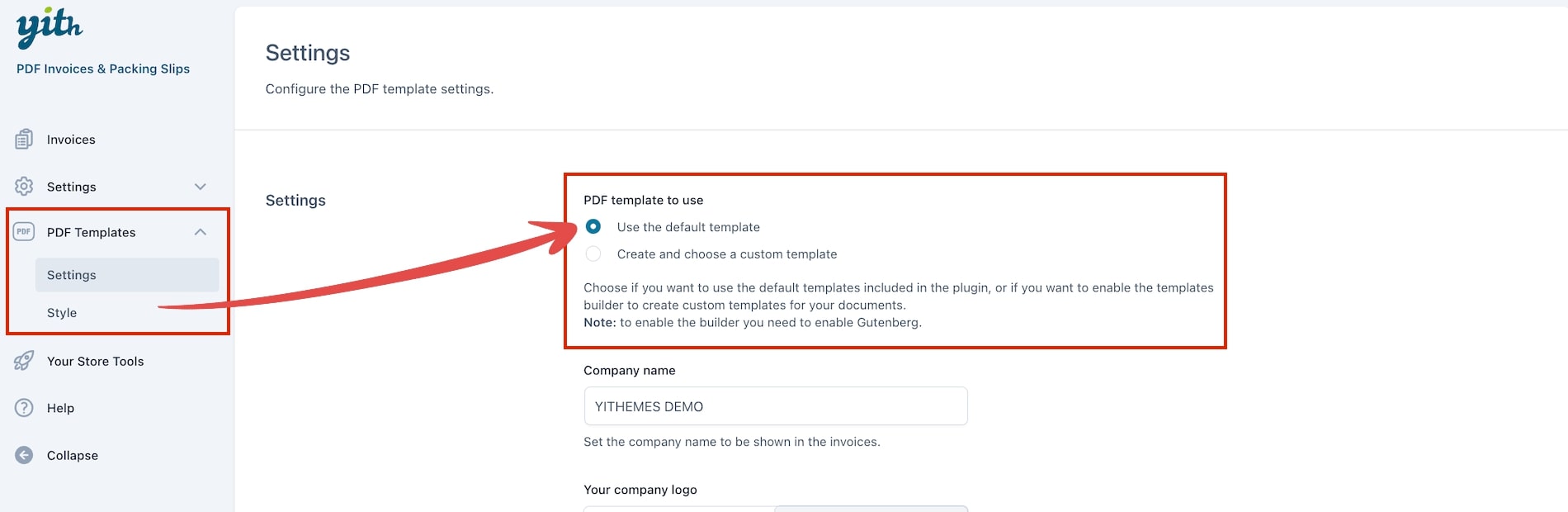Click the PDF Templates icon
1568x512 pixels.
[x=24, y=232]
